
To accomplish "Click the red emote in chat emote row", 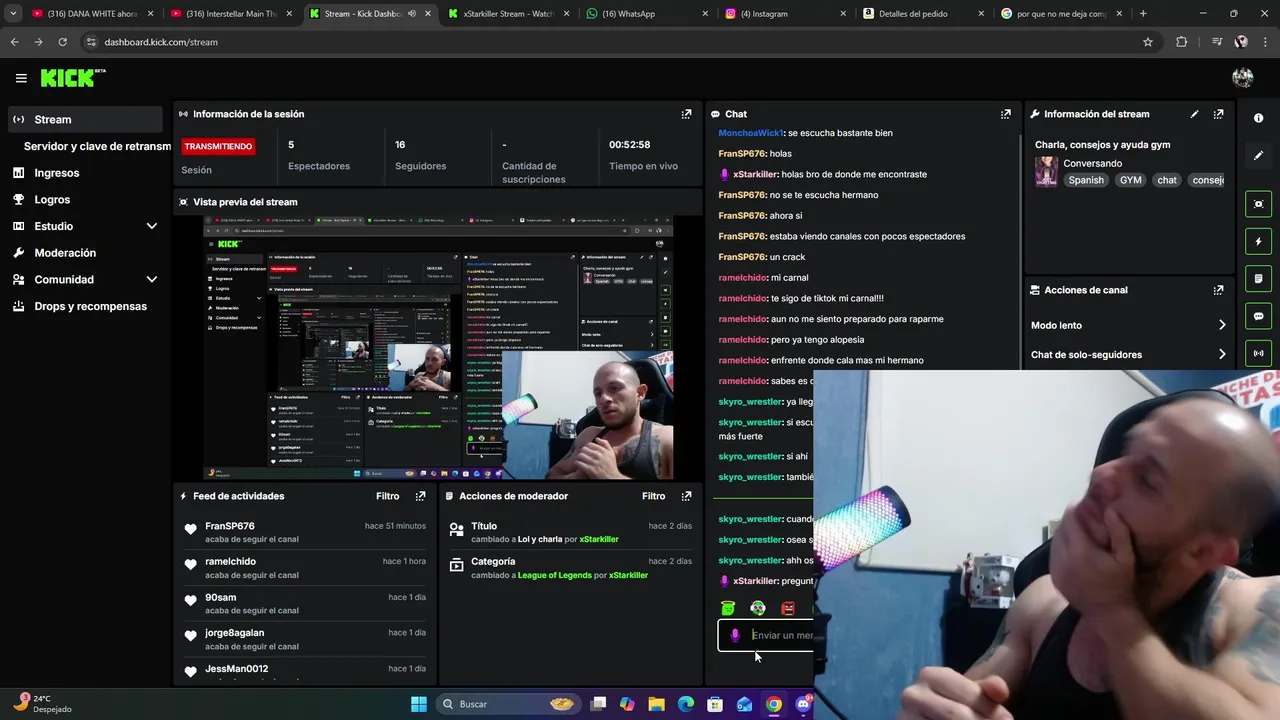I will [x=788, y=608].
